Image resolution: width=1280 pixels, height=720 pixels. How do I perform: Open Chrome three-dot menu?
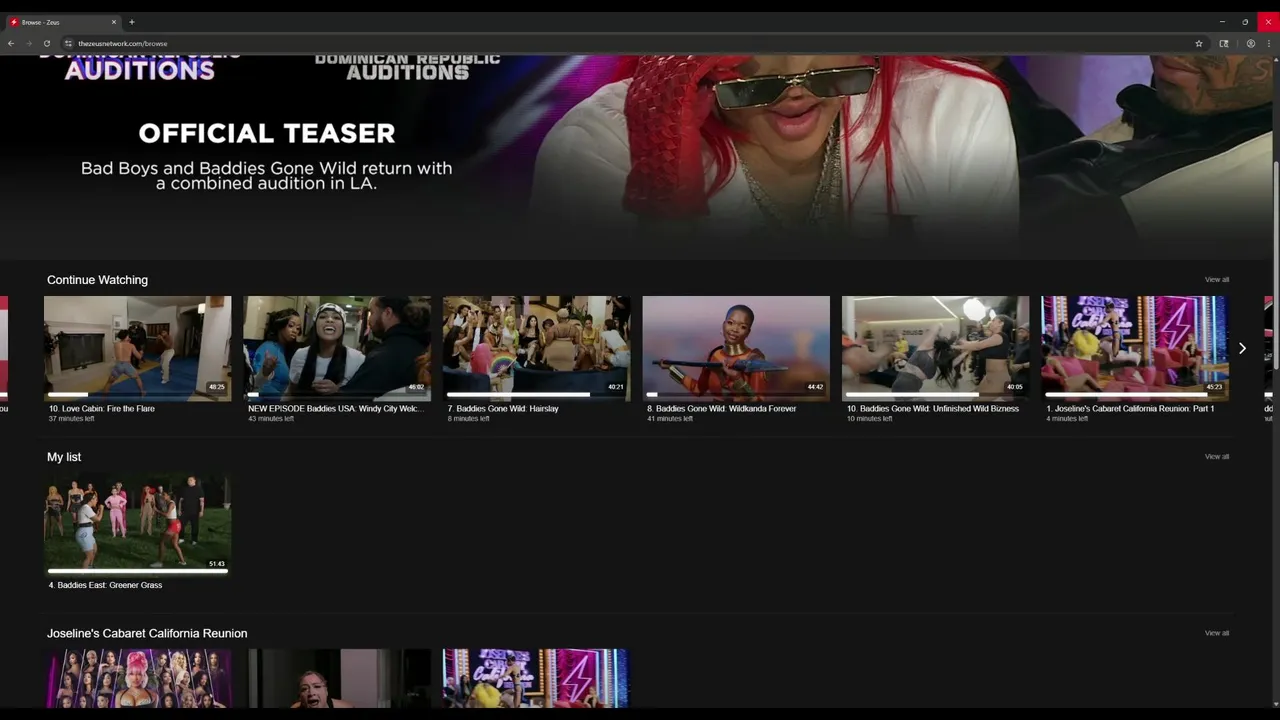click(x=1268, y=44)
